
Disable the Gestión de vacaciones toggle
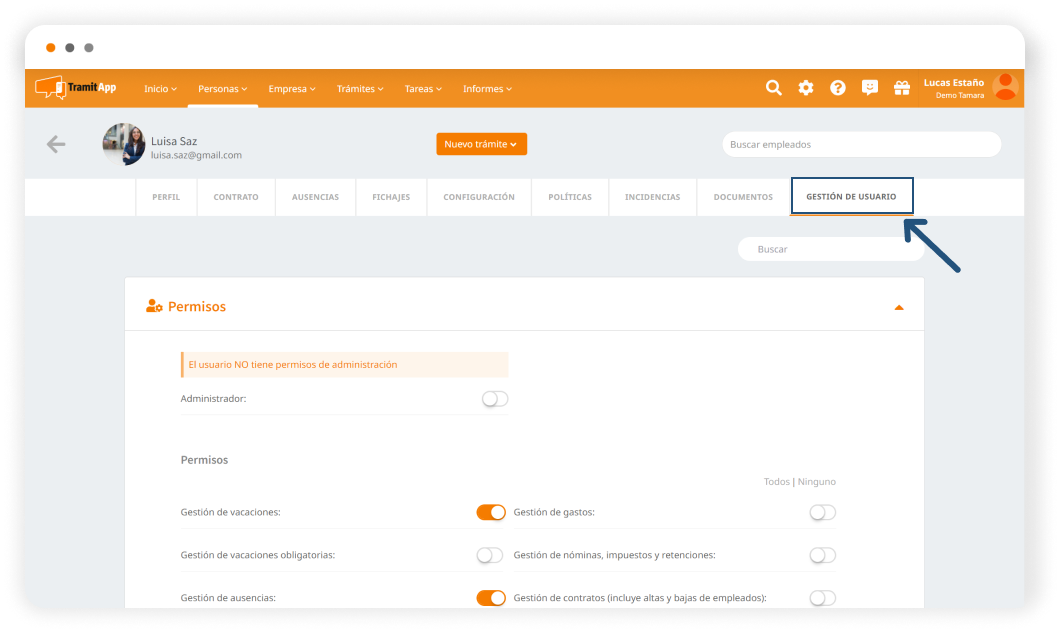point(491,512)
